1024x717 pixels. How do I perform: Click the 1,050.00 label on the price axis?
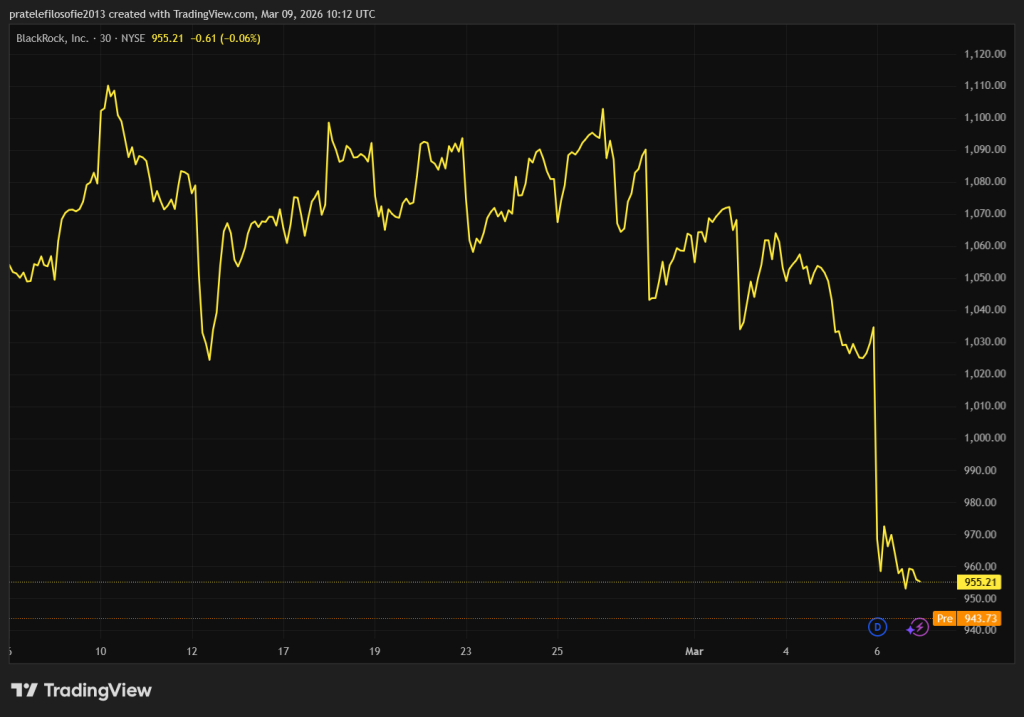984,278
